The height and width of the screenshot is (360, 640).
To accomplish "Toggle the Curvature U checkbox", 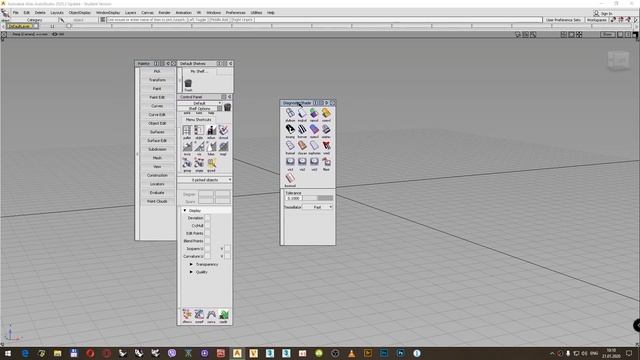I will click(x=207, y=256).
